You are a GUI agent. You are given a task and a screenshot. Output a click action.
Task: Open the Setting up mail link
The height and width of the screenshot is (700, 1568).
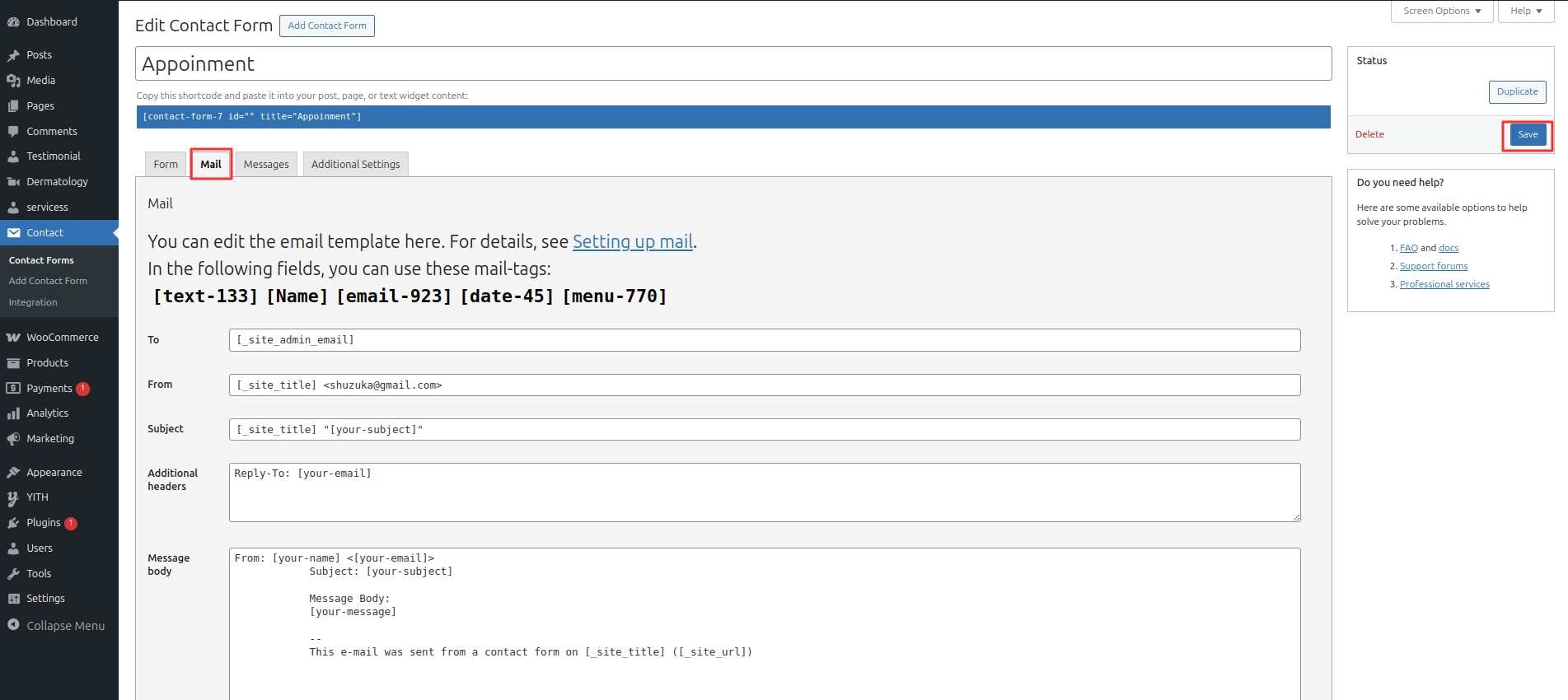coord(632,242)
